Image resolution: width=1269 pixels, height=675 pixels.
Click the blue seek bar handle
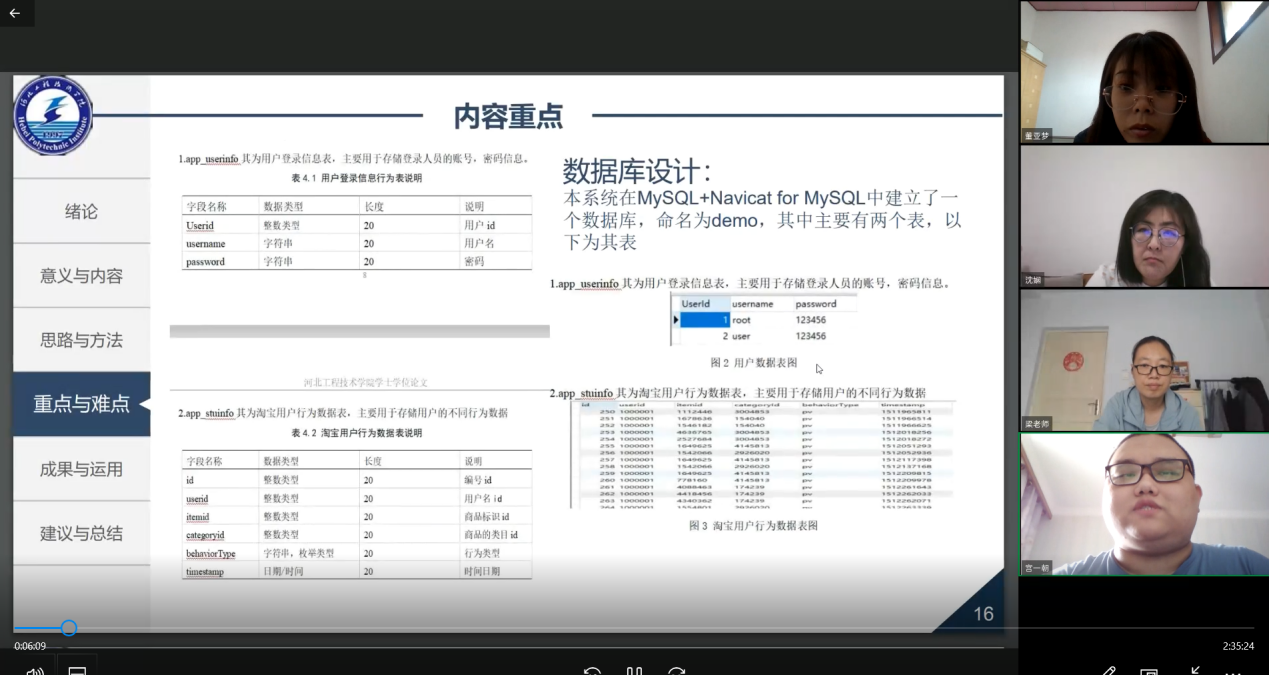coord(69,628)
